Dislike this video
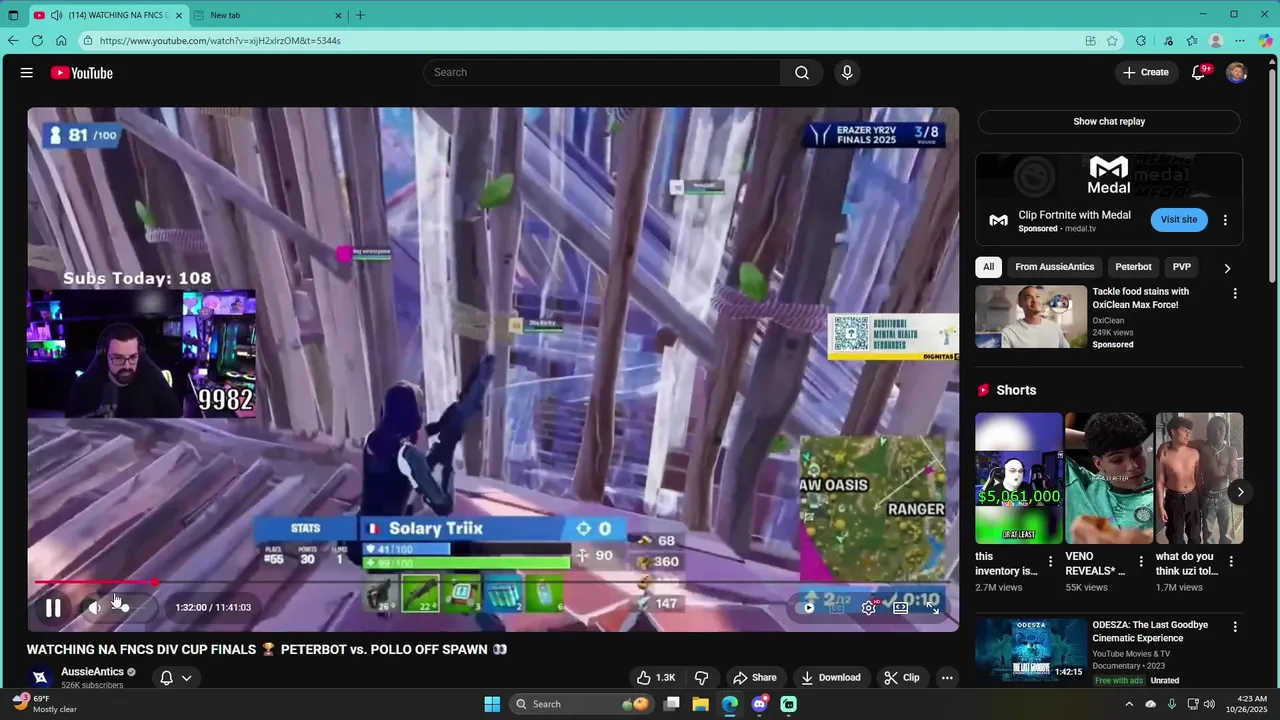Image resolution: width=1280 pixels, height=720 pixels. [702, 677]
